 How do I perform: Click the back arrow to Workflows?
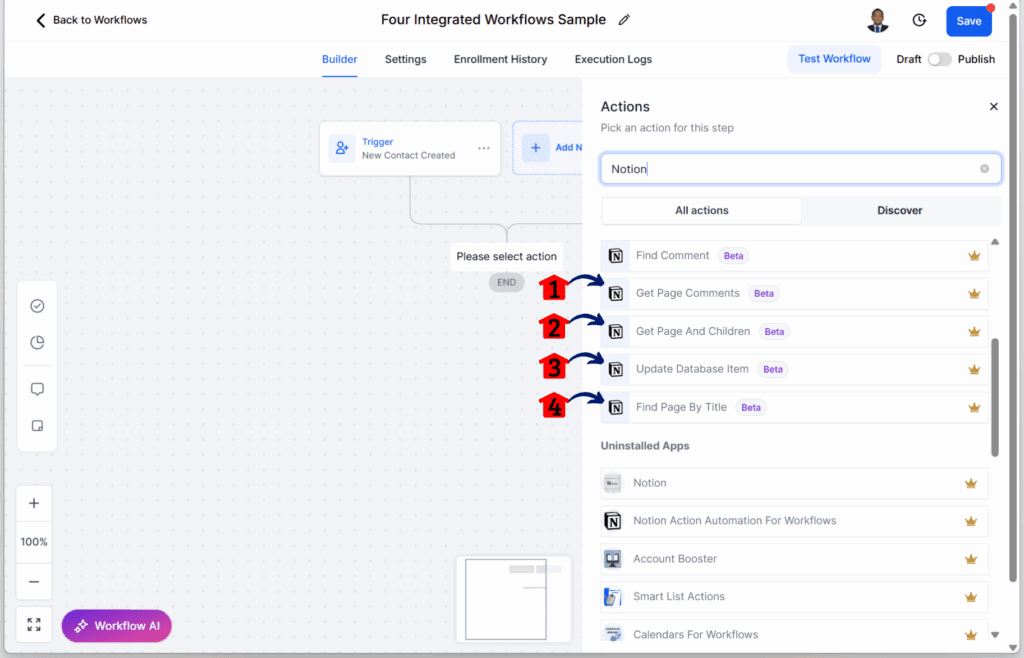[40, 20]
